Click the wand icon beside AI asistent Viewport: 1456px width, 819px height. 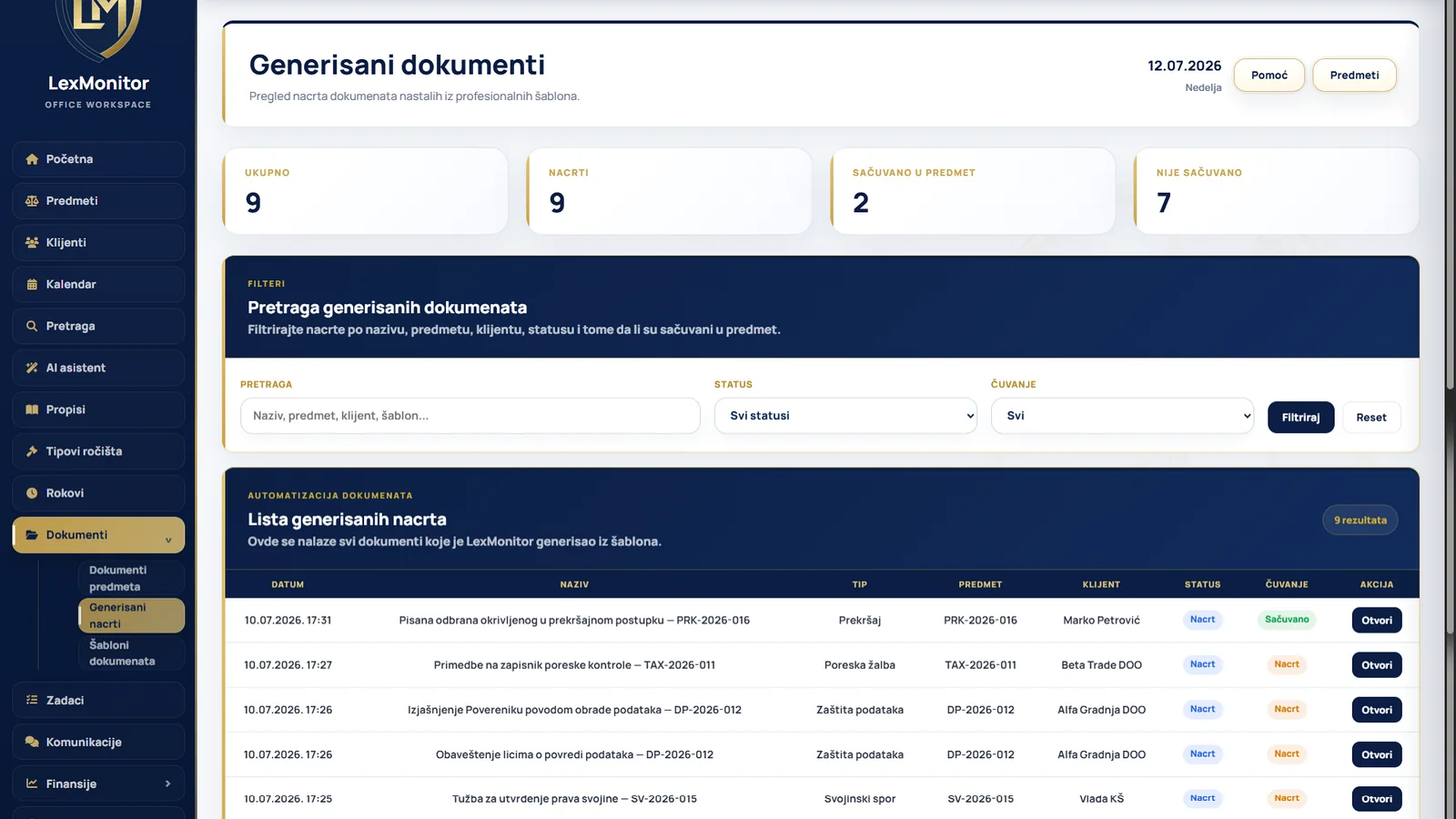32,369
